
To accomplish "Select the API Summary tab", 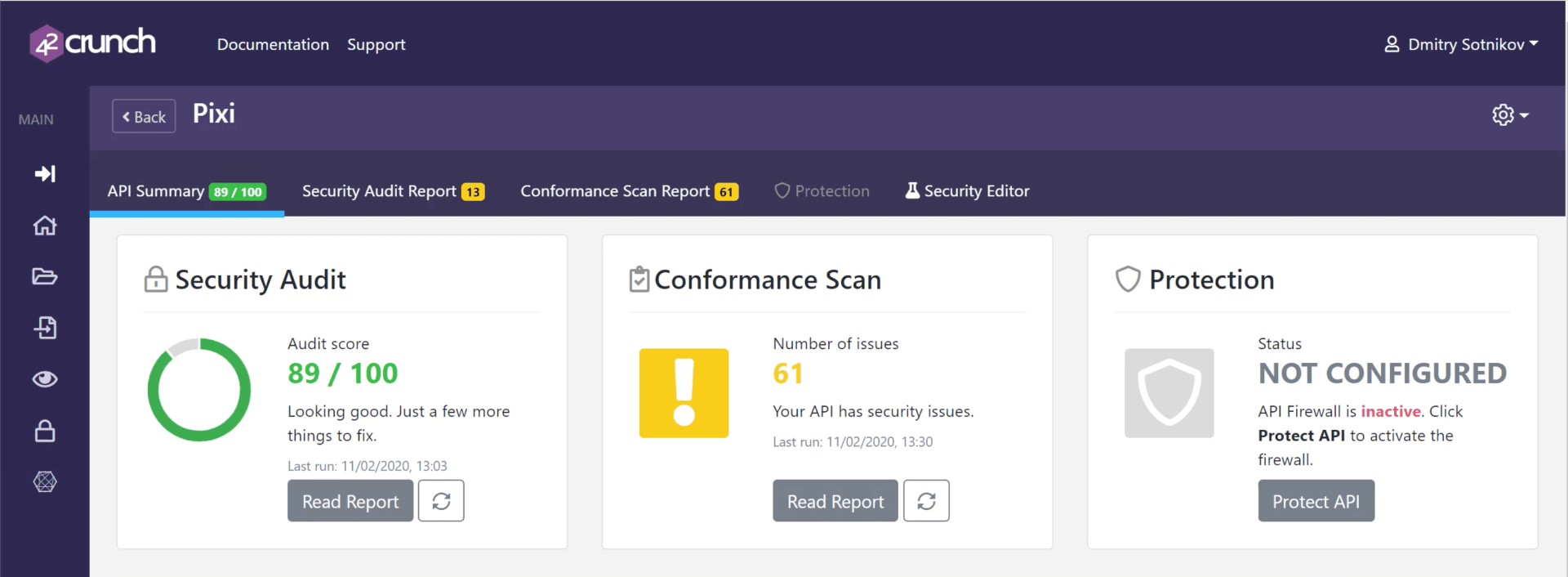I will 187,191.
